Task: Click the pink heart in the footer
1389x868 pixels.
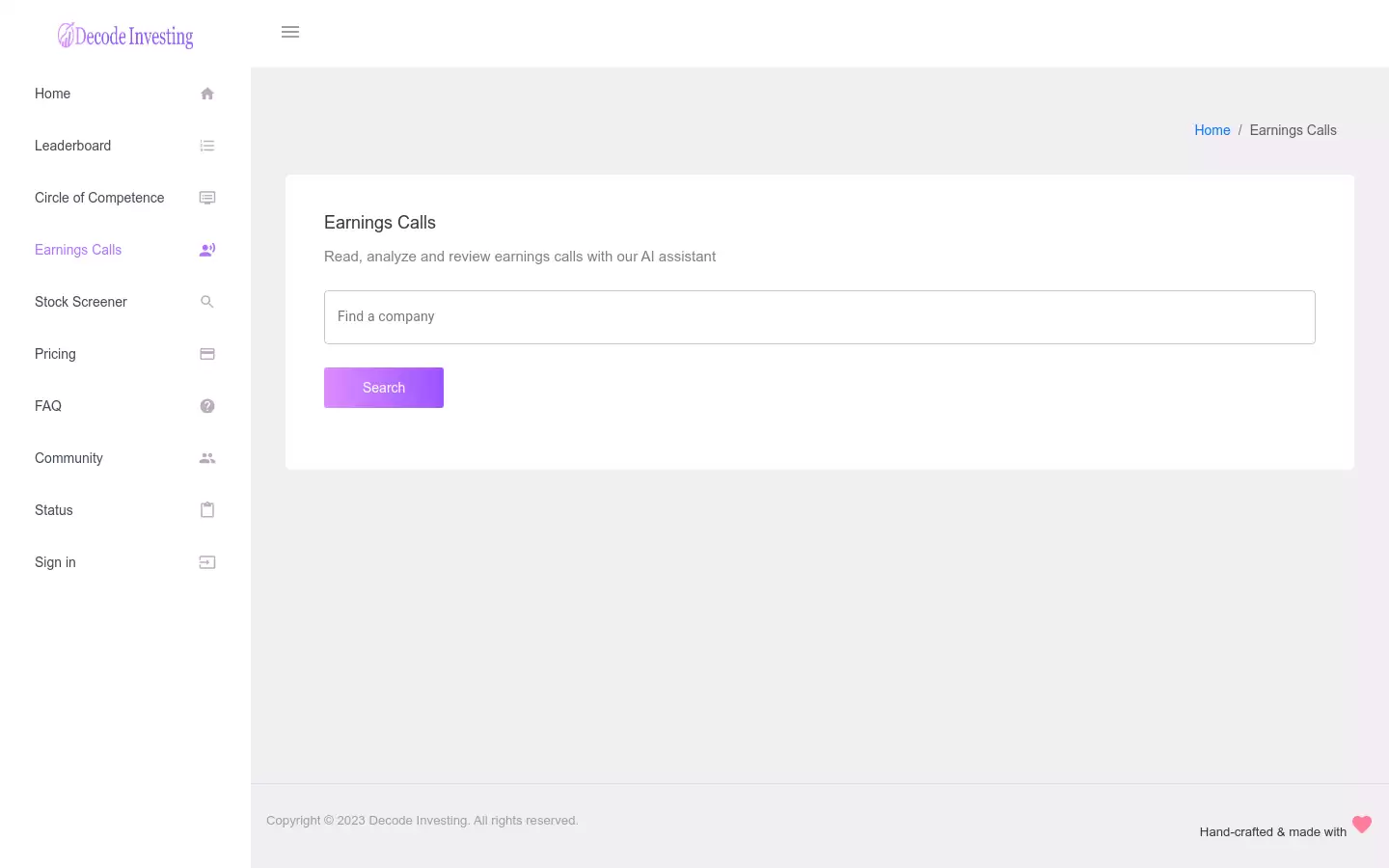Action: 1362,825
